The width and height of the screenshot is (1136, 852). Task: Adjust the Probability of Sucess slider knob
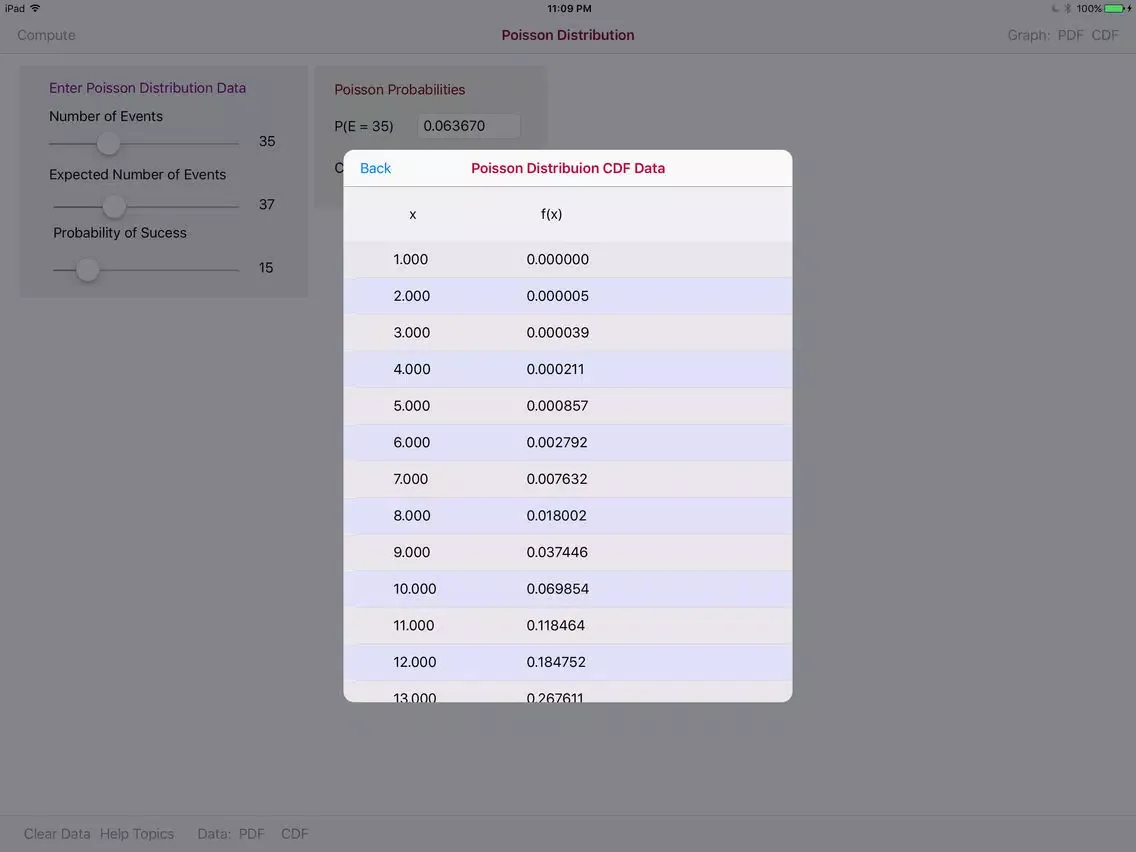88,270
